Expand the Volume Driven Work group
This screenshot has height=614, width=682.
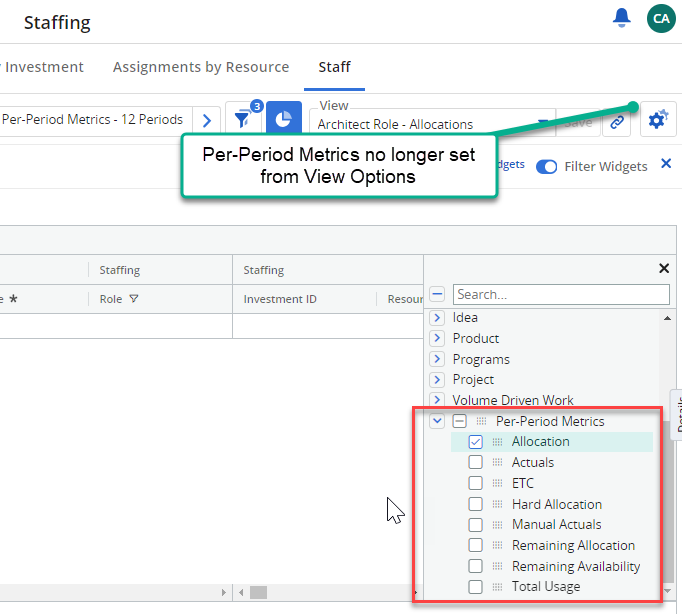(x=437, y=399)
